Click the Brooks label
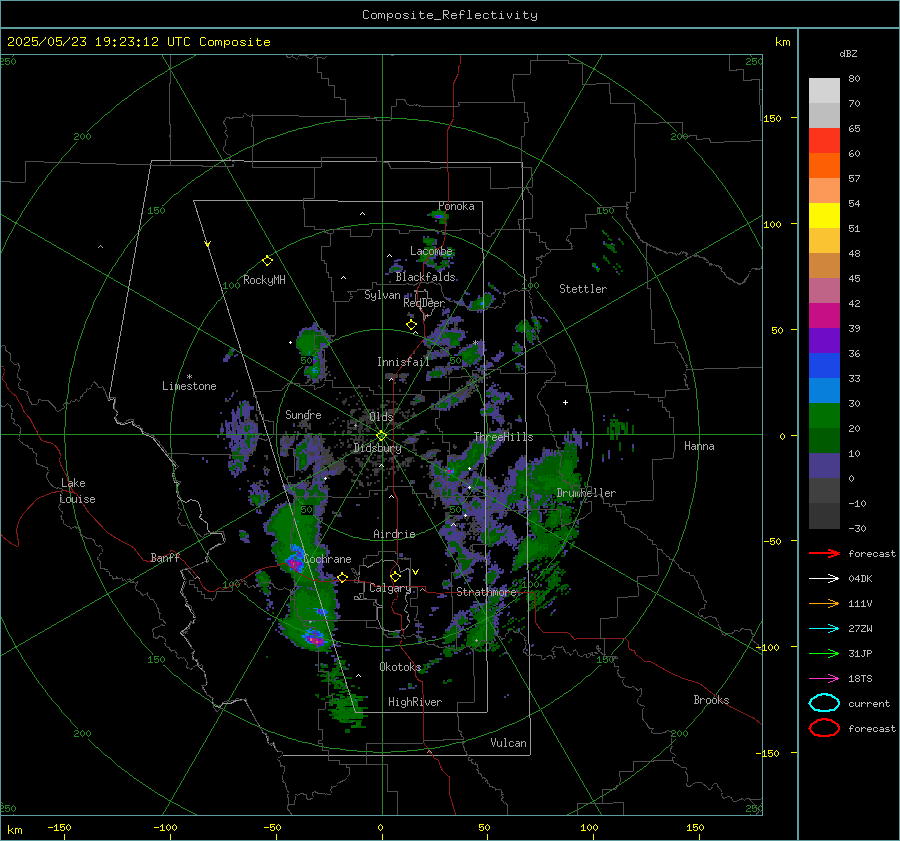This screenshot has height=841, width=900. [711, 700]
